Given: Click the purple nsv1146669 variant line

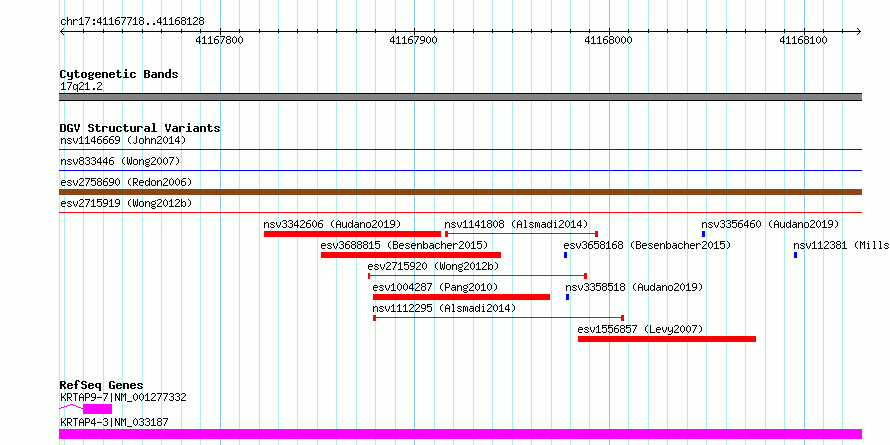Looking at the screenshot, I should pos(460,150).
